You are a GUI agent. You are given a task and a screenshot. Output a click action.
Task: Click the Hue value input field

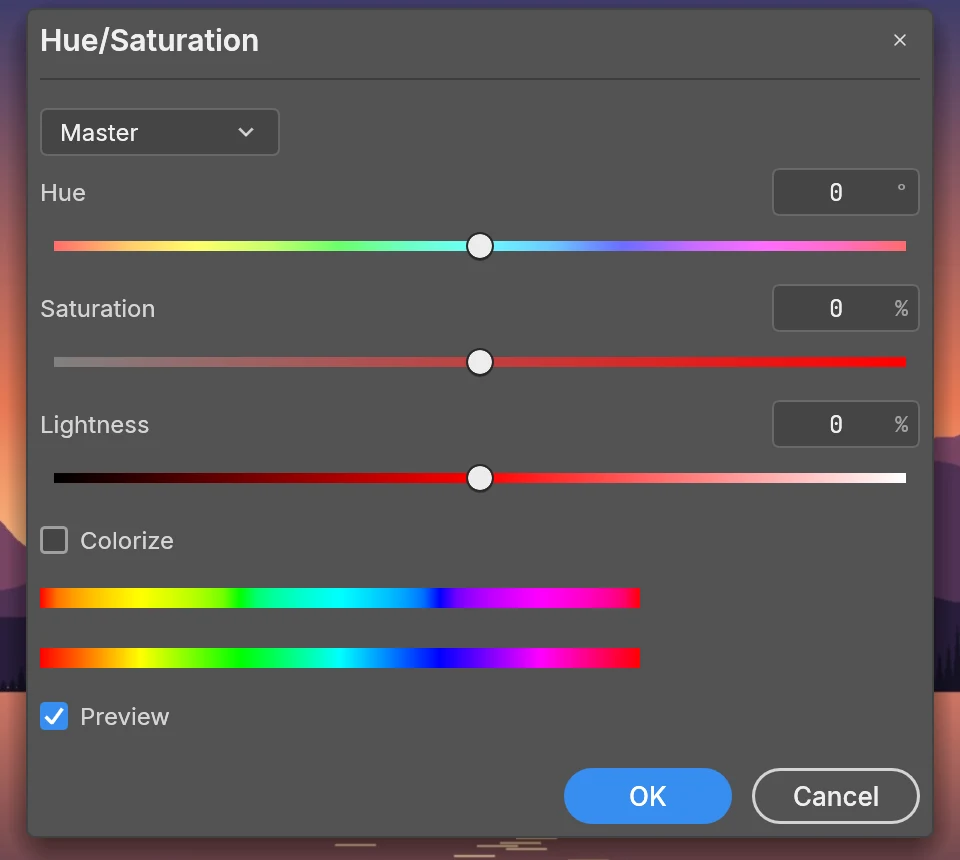(846, 192)
